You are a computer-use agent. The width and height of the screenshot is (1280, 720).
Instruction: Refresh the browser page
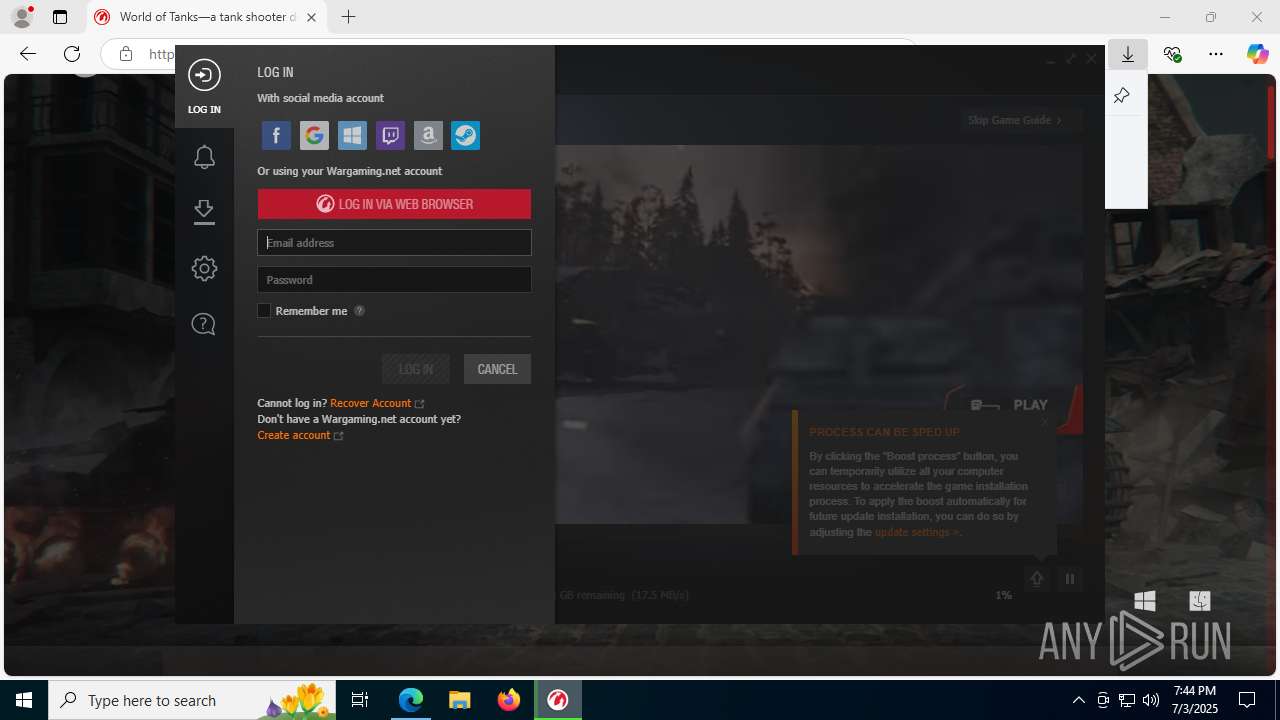(x=72, y=54)
